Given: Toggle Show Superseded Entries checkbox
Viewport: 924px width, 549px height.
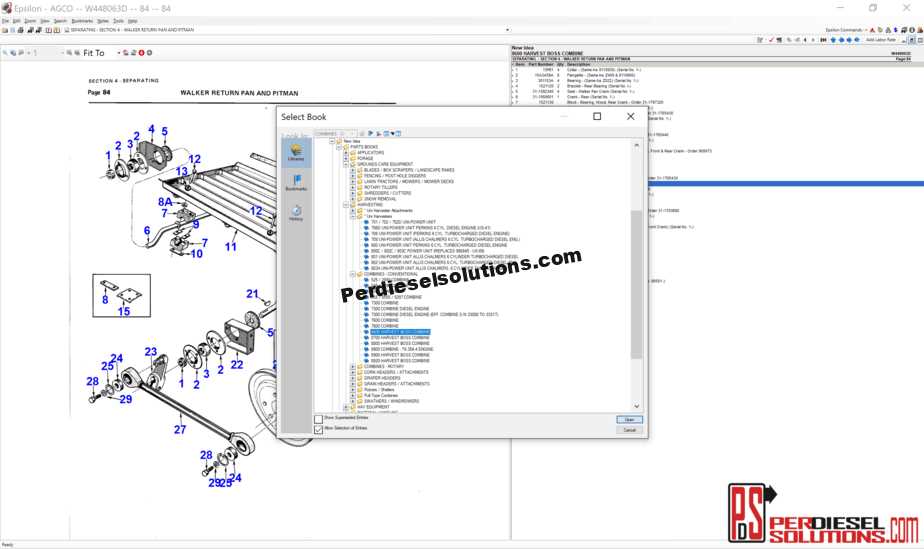Looking at the screenshot, I should tap(319, 419).
